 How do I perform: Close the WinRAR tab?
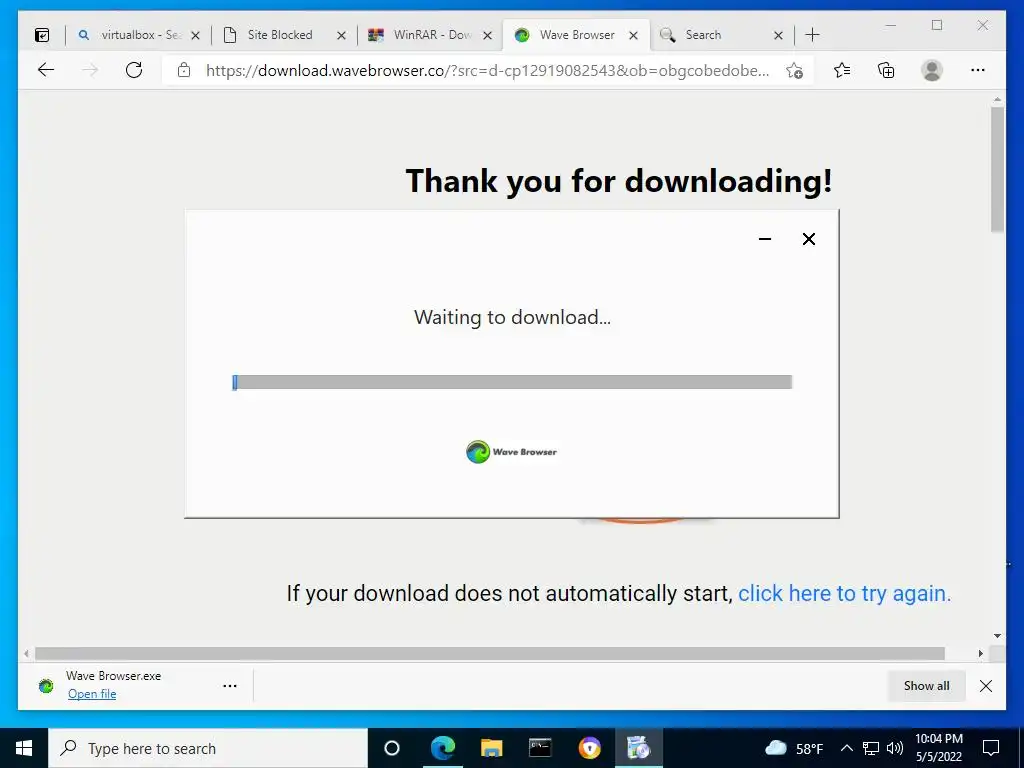click(487, 36)
